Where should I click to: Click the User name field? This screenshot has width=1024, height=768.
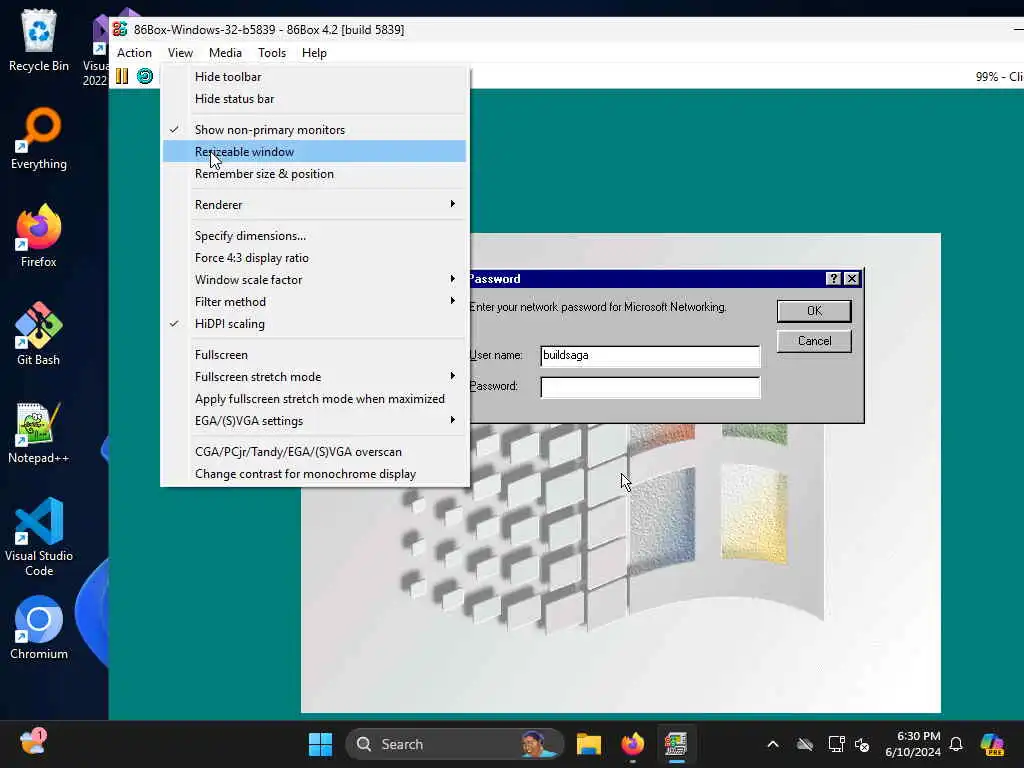[x=650, y=356]
